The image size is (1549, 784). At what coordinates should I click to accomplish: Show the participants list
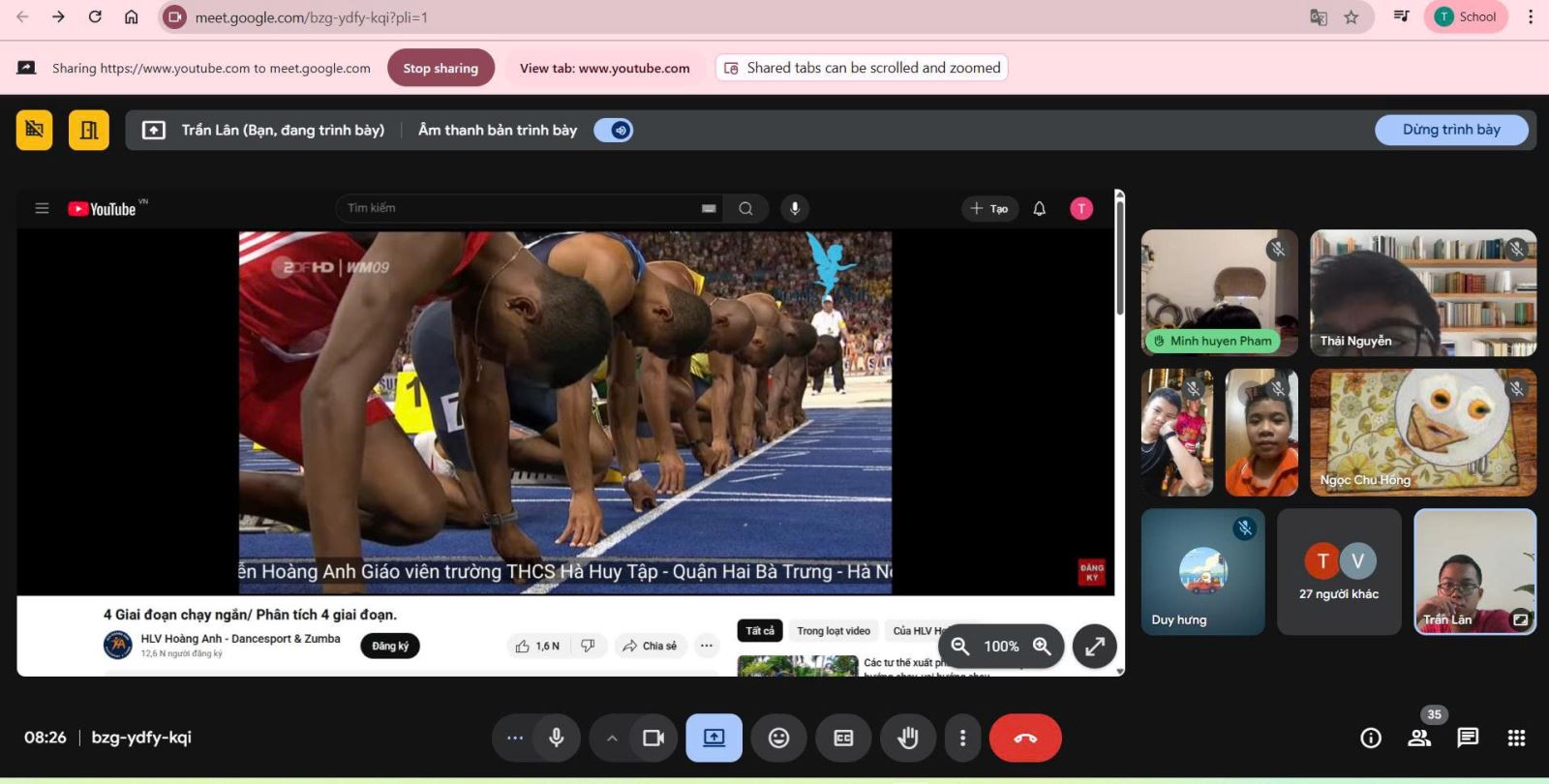1419,739
